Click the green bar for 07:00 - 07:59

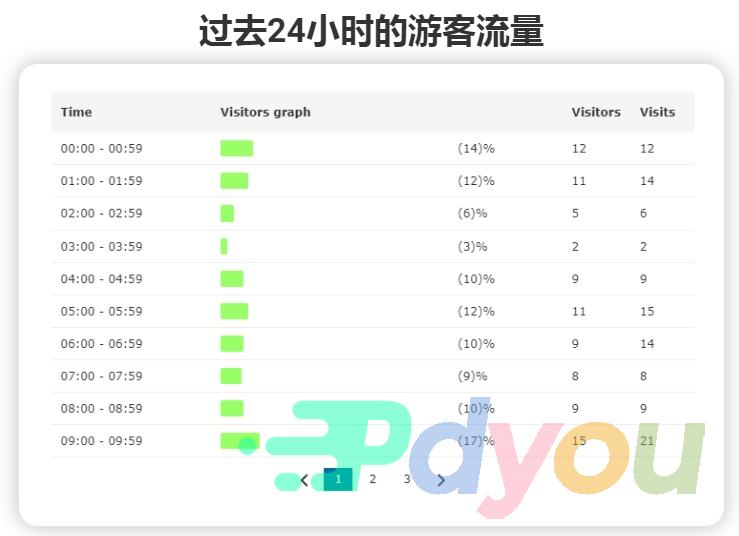(x=231, y=376)
